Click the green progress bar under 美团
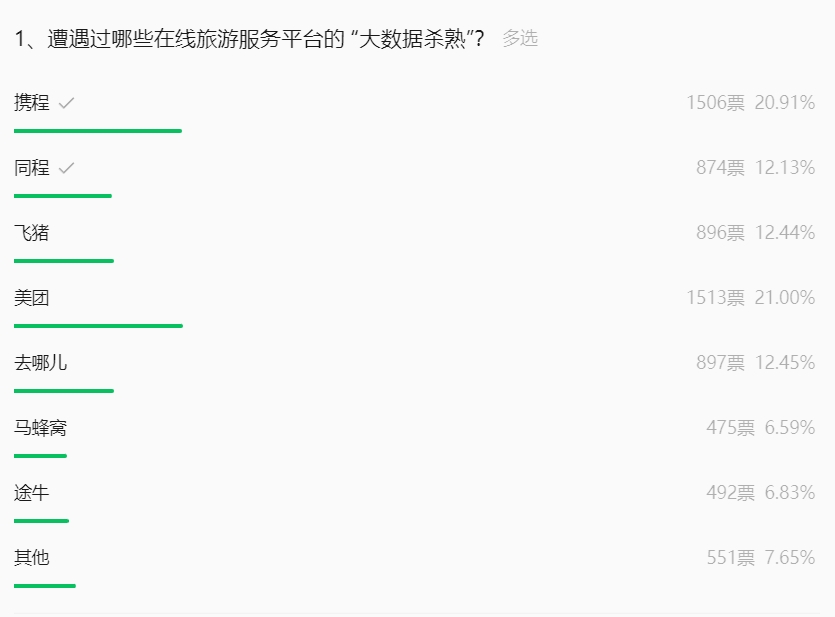The width and height of the screenshot is (835, 617). click(98, 325)
